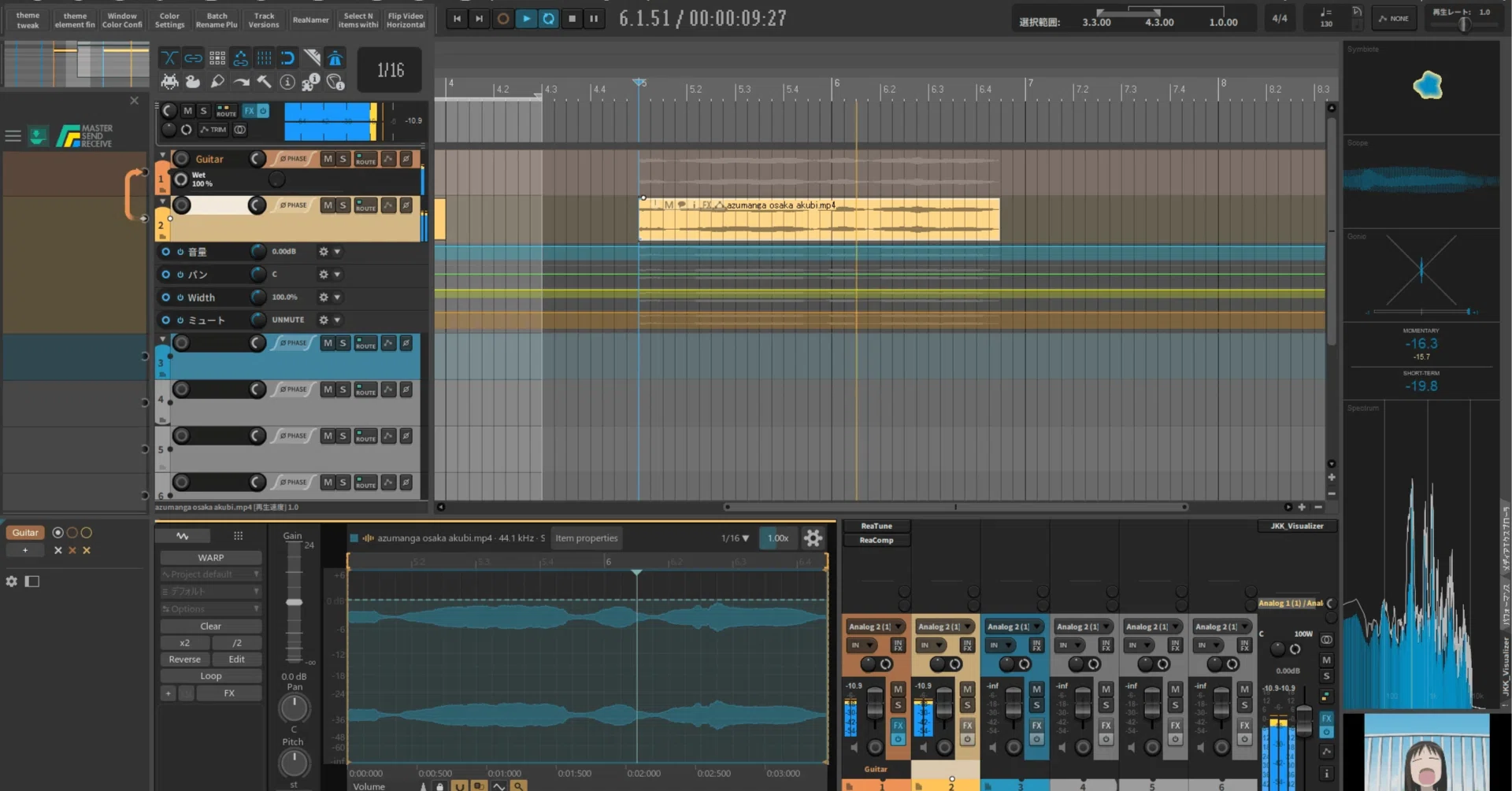Open the media editor settings gear
The image size is (1512, 791).
(813, 538)
